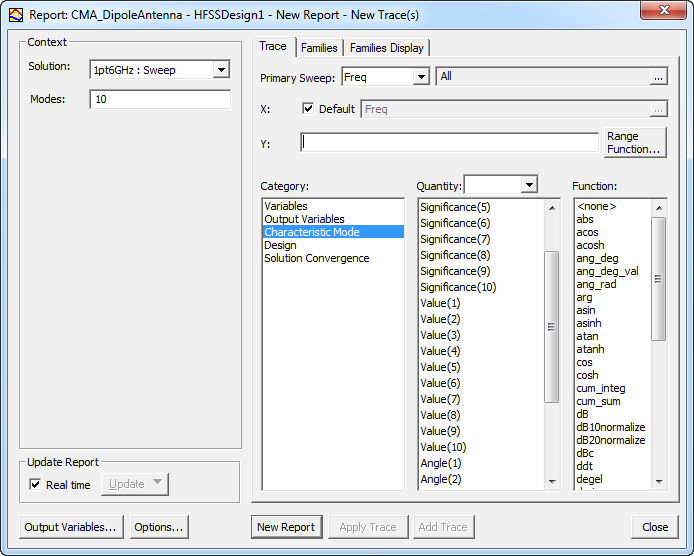Expand the Primary Sweep Freq dropdown
The height and width of the screenshot is (556, 694).
click(420, 77)
